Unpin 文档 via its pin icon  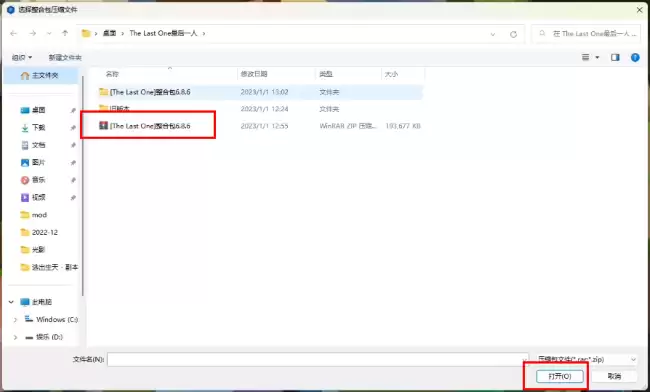(73, 145)
